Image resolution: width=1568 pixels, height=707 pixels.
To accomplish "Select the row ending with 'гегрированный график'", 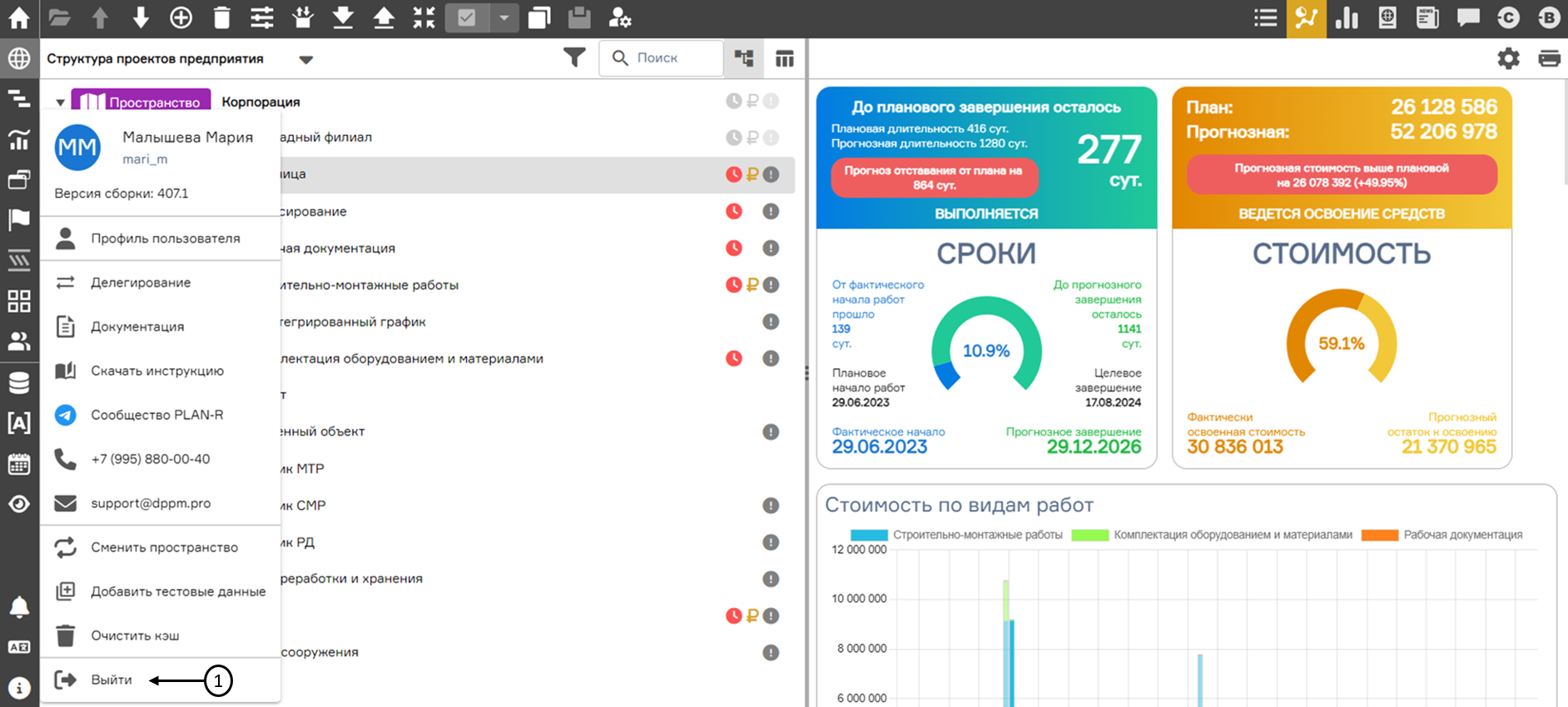I will [537, 321].
